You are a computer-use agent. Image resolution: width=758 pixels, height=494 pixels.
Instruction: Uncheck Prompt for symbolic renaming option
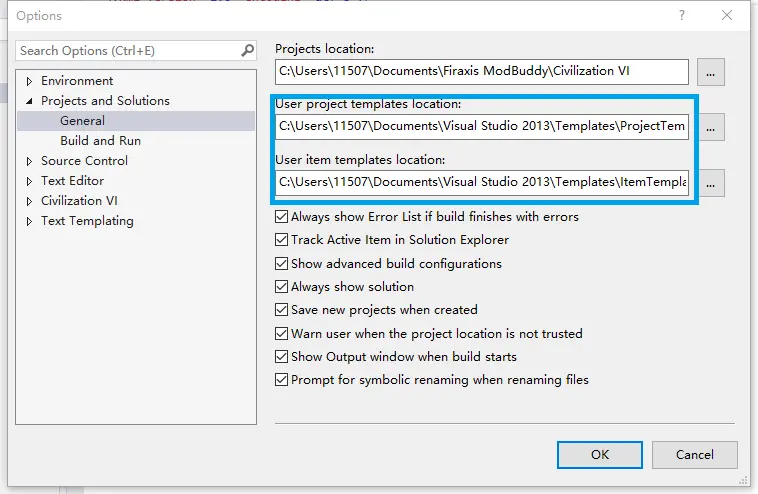pyautogui.click(x=281, y=380)
